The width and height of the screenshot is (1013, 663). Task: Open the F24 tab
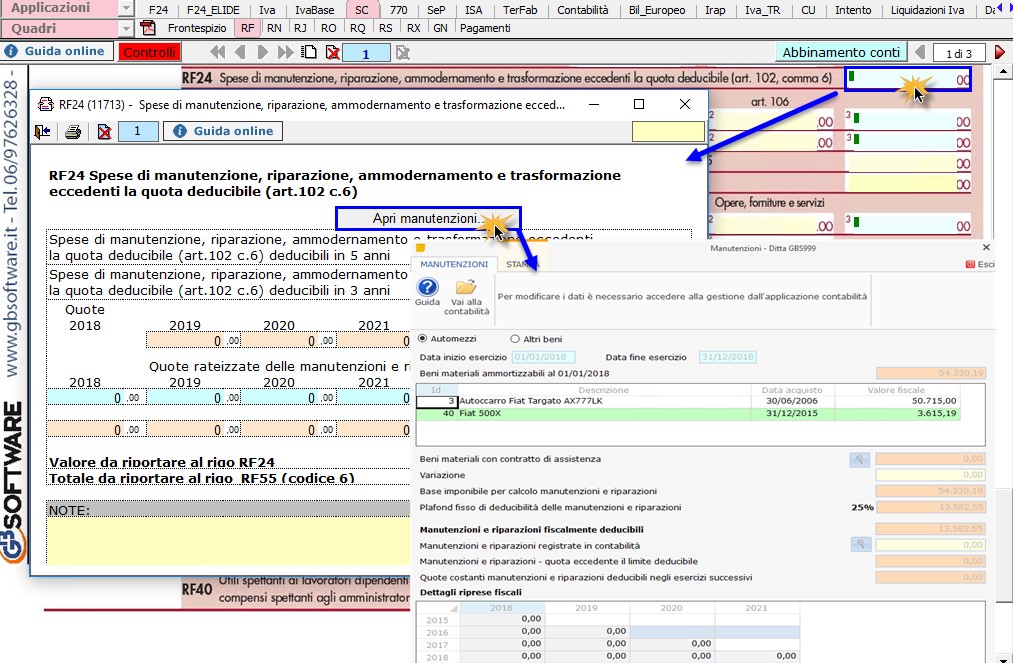[158, 10]
